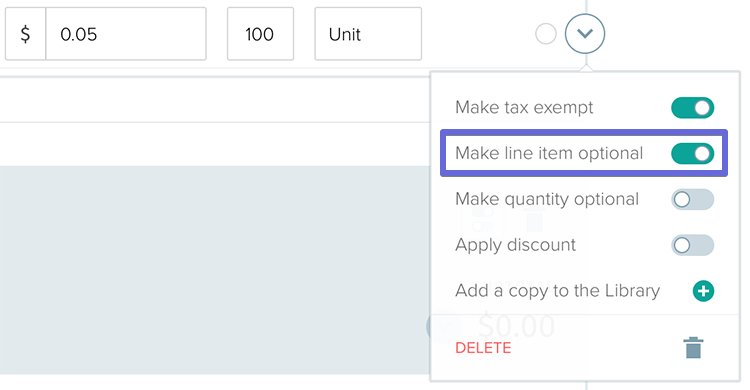Click the price field showing 0.05

point(126,34)
